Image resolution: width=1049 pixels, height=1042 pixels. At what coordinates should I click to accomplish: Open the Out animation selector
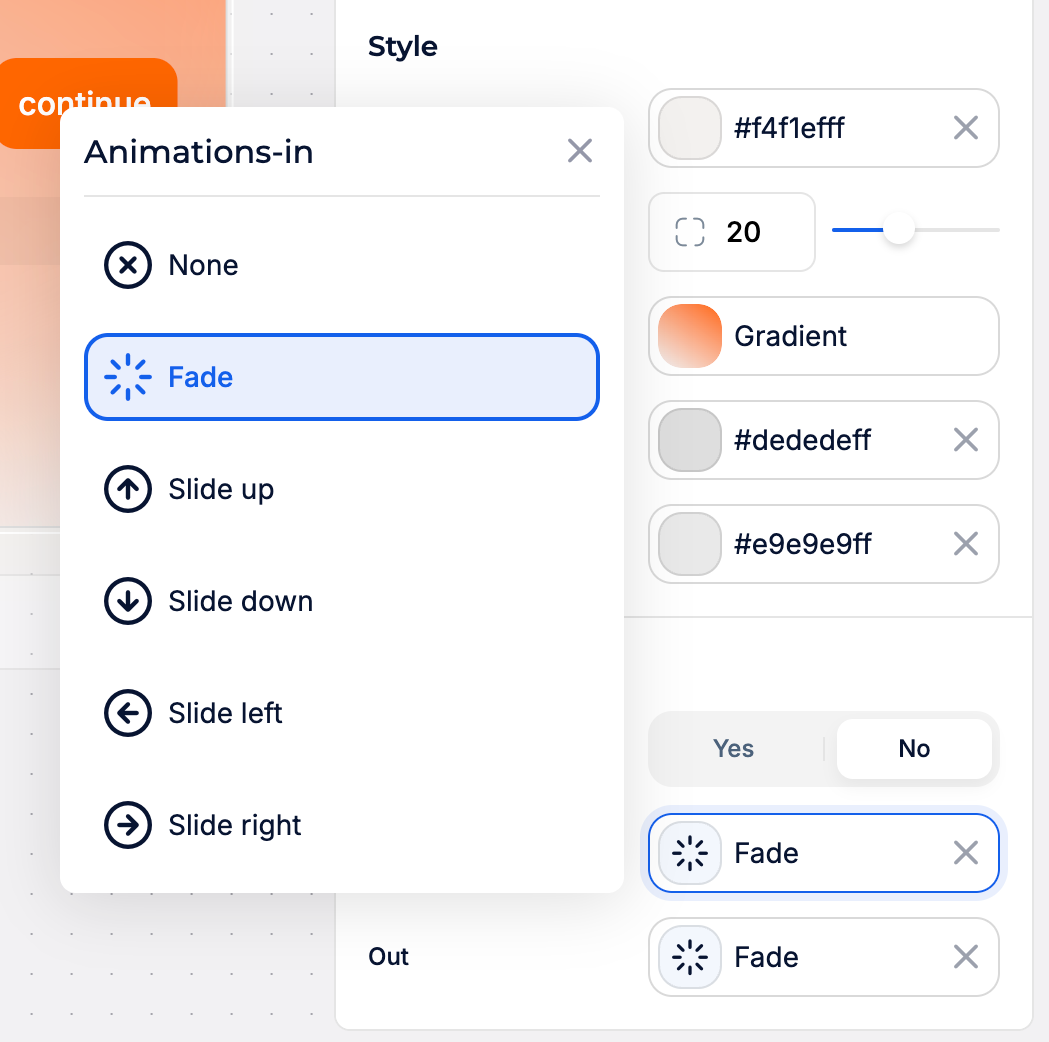pyautogui.click(x=823, y=957)
